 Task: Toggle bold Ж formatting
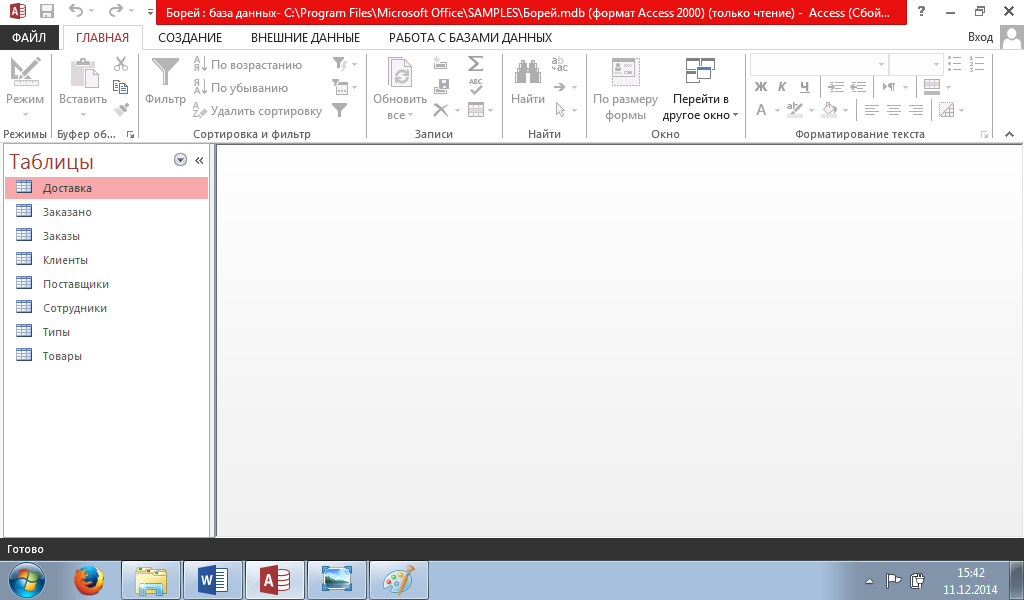tap(761, 87)
